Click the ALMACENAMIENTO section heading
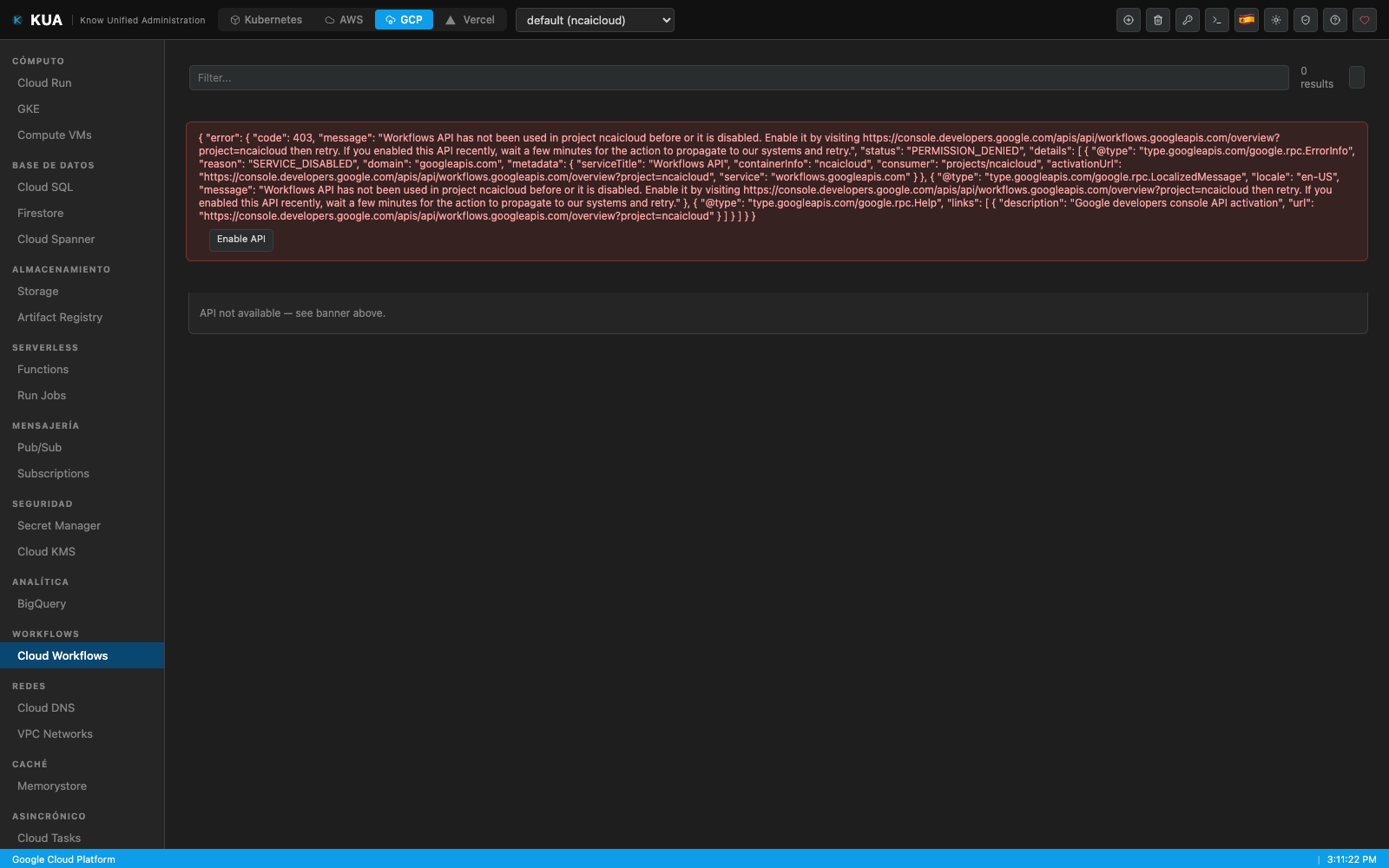 point(62,270)
